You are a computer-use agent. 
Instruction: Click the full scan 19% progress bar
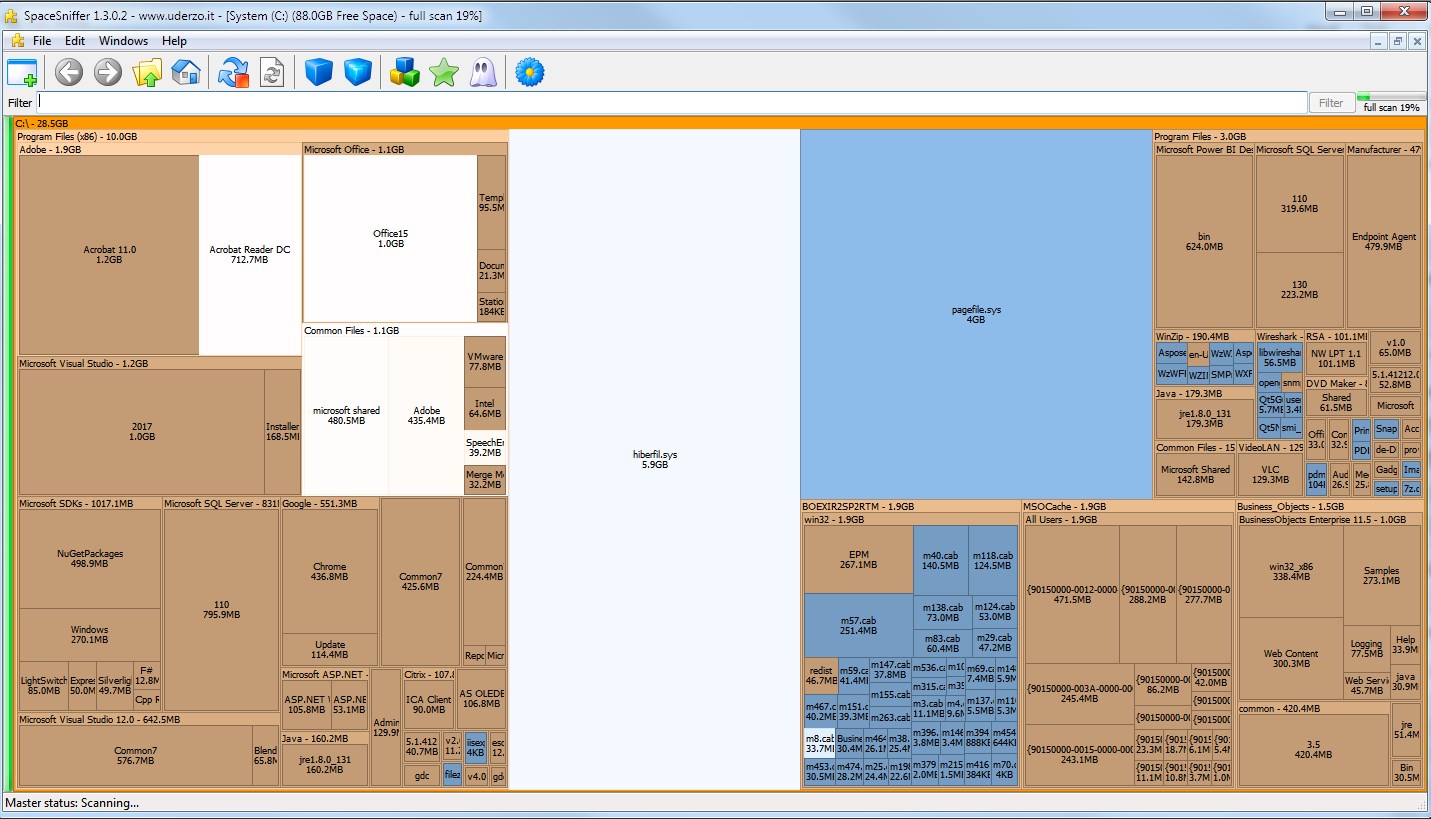(1391, 97)
